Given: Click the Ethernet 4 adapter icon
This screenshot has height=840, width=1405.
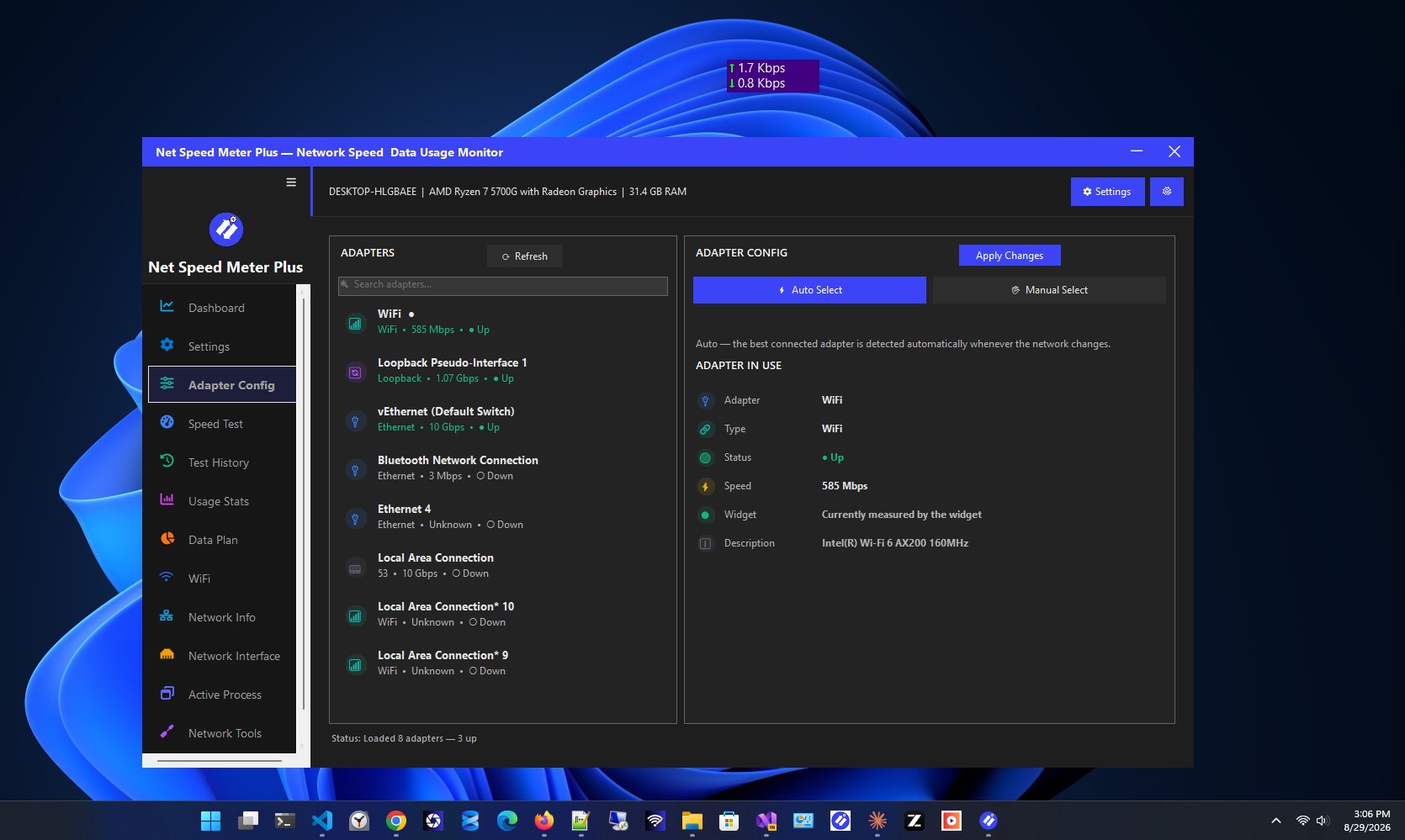Looking at the screenshot, I should (355, 519).
